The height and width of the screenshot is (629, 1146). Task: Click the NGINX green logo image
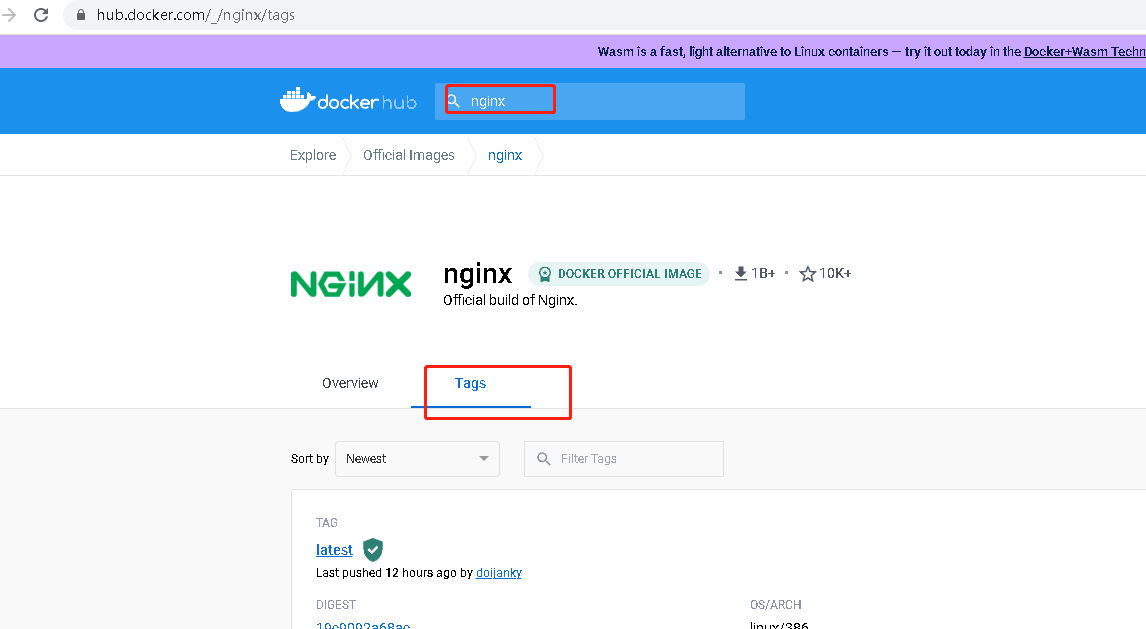(351, 284)
